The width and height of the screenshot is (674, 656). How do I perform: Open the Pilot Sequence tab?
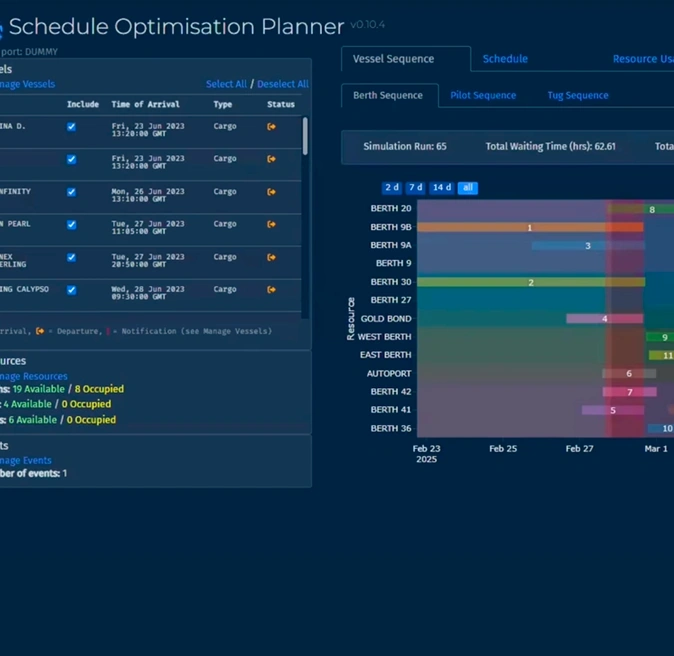pyautogui.click(x=483, y=95)
